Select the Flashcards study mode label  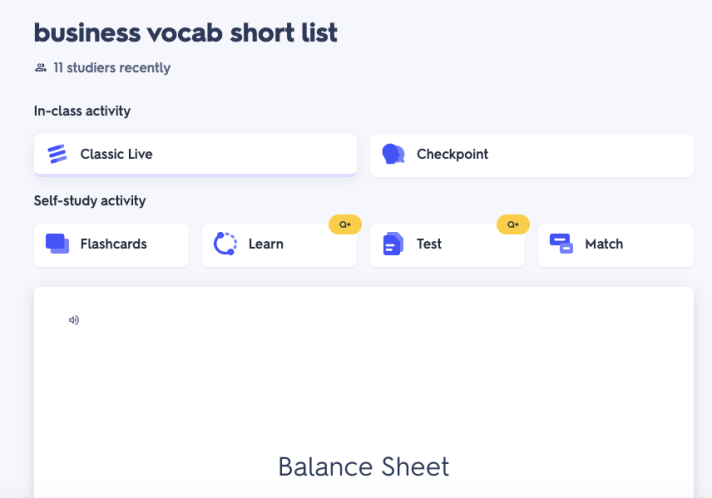pyautogui.click(x=113, y=244)
